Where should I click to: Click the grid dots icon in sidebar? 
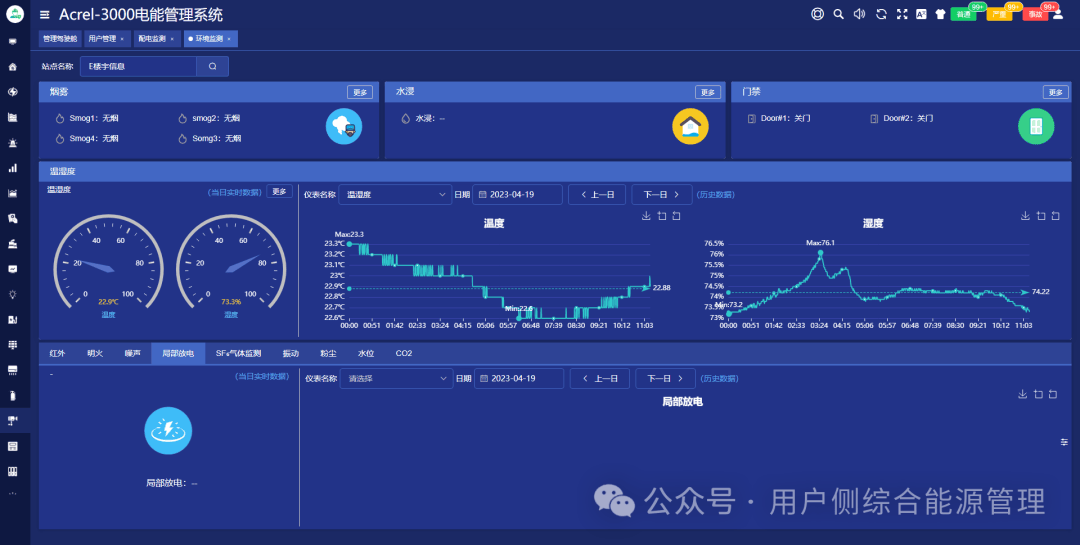pyautogui.click(x=12, y=345)
